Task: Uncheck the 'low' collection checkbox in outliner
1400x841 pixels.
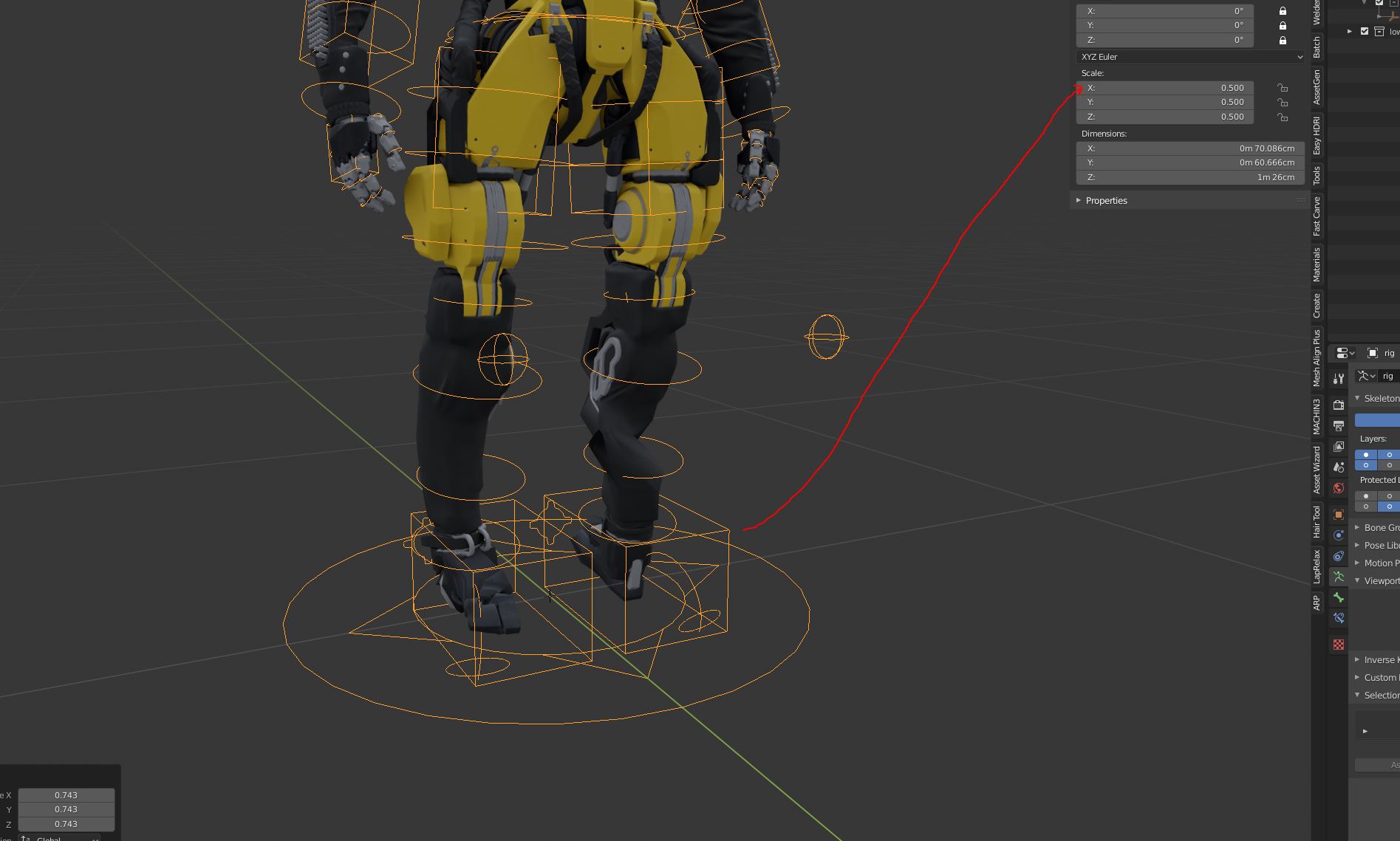Action: (x=1365, y=32)
